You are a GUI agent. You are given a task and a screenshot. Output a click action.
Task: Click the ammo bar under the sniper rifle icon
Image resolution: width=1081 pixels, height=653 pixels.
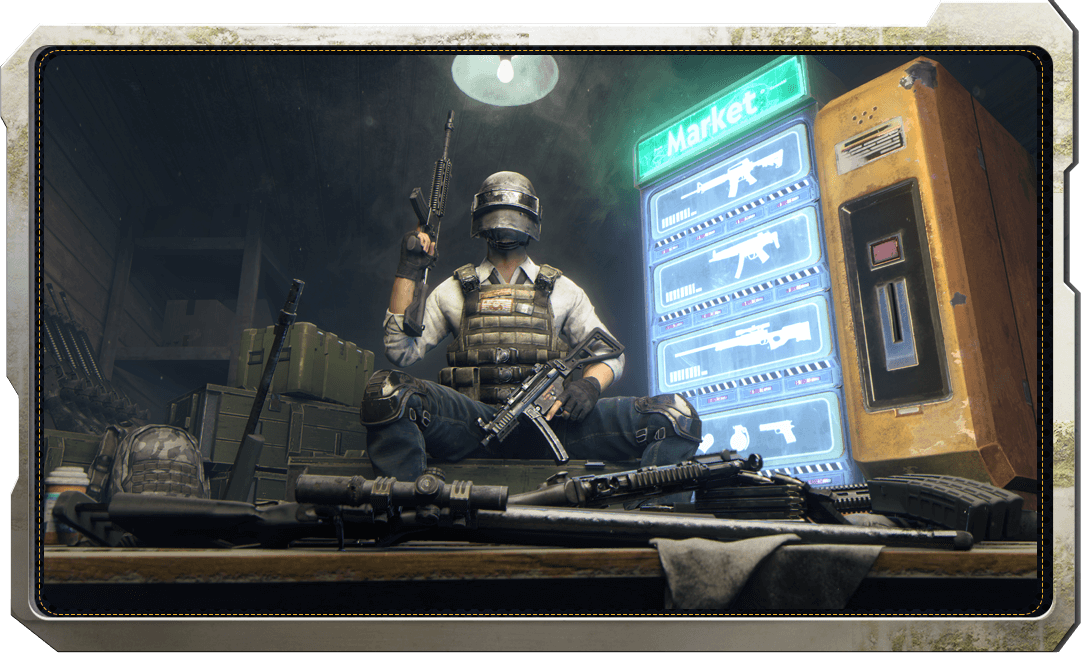[686, 378]
